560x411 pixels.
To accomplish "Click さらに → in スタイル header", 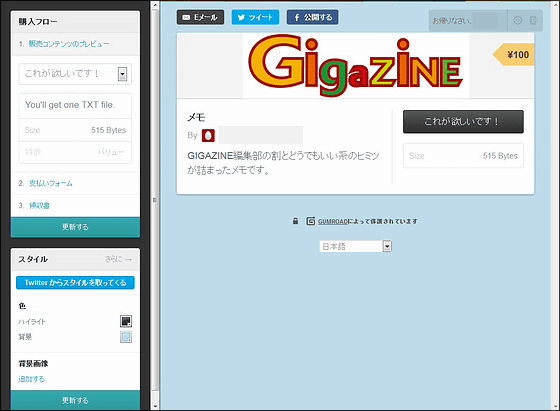I will pyautogui.click(x=118, y=259).
